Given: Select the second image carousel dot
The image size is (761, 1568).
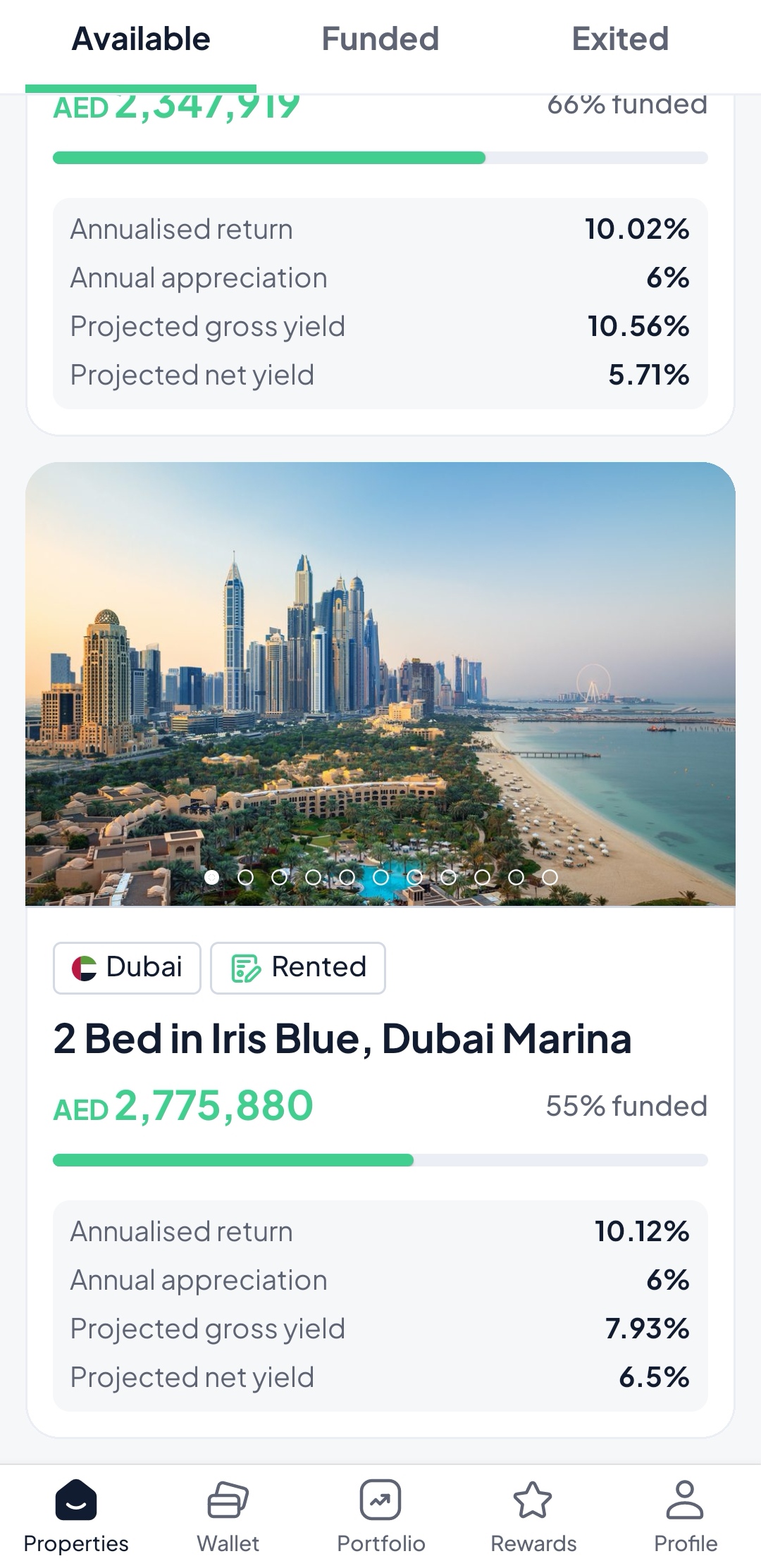Looking at the screenshot, I should click(245, 877).
